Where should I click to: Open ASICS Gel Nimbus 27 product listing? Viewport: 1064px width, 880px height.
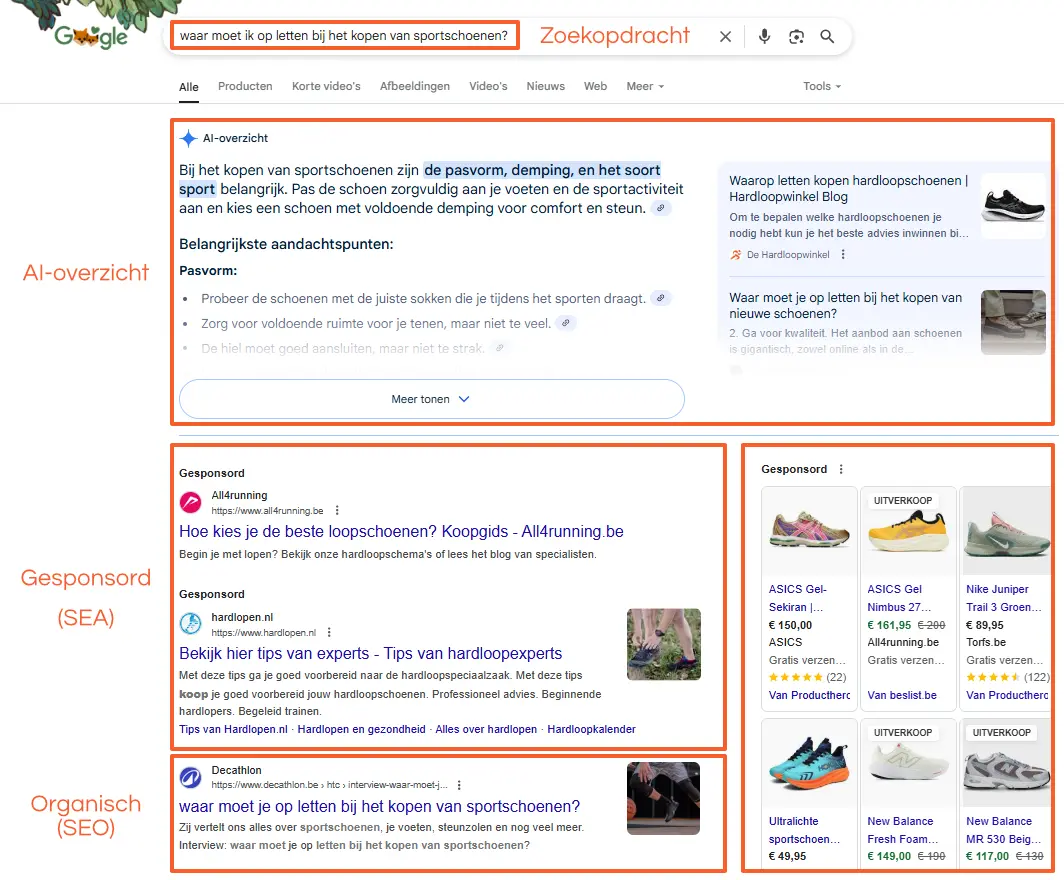(899, 598)
